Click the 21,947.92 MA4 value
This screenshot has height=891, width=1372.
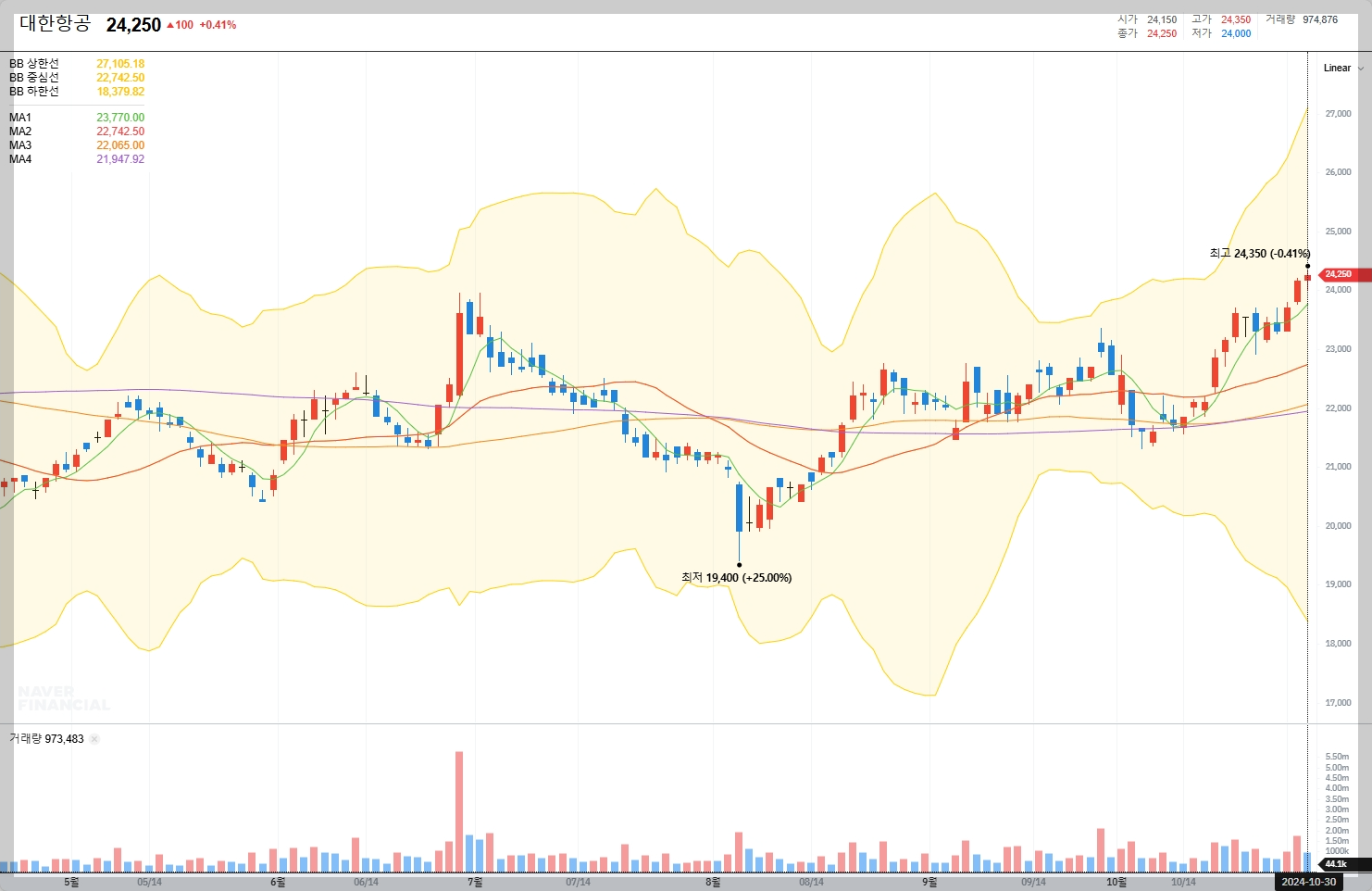click(x=120, y=159)
